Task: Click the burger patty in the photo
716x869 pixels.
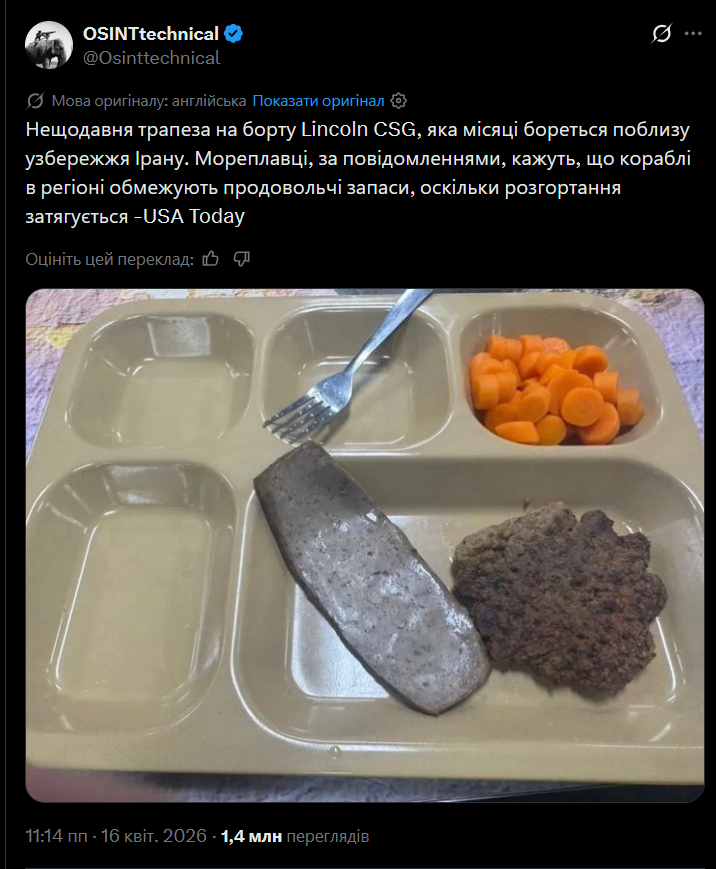Action: point(560,596)
